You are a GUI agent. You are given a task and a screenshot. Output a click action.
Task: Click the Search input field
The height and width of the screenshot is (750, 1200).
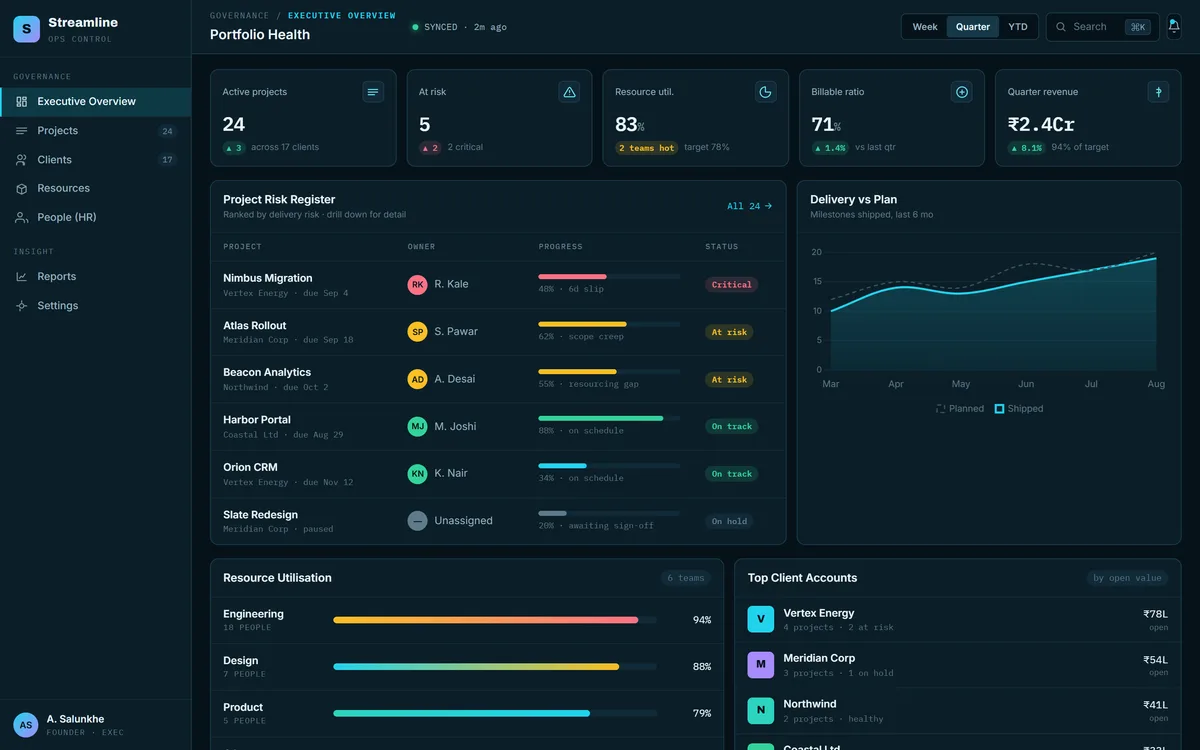pos(1102,27)
